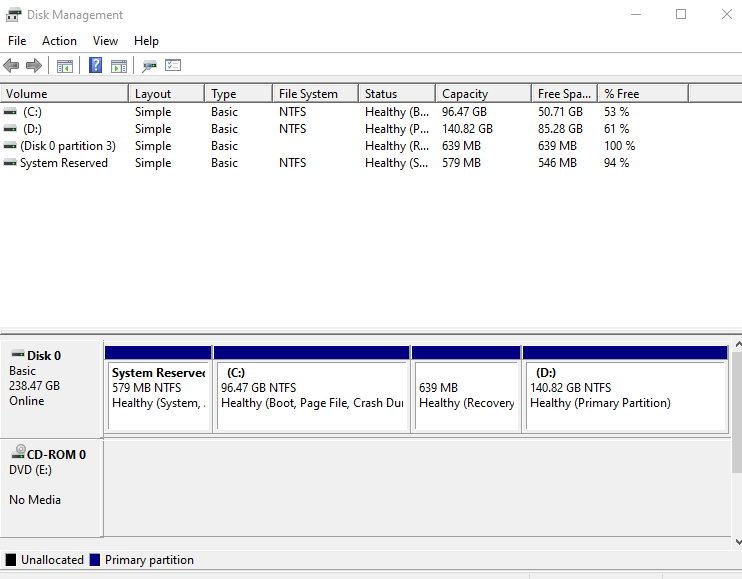Sort by File System column header
Viewport: 742px width, 579px height.
[316, 94]
